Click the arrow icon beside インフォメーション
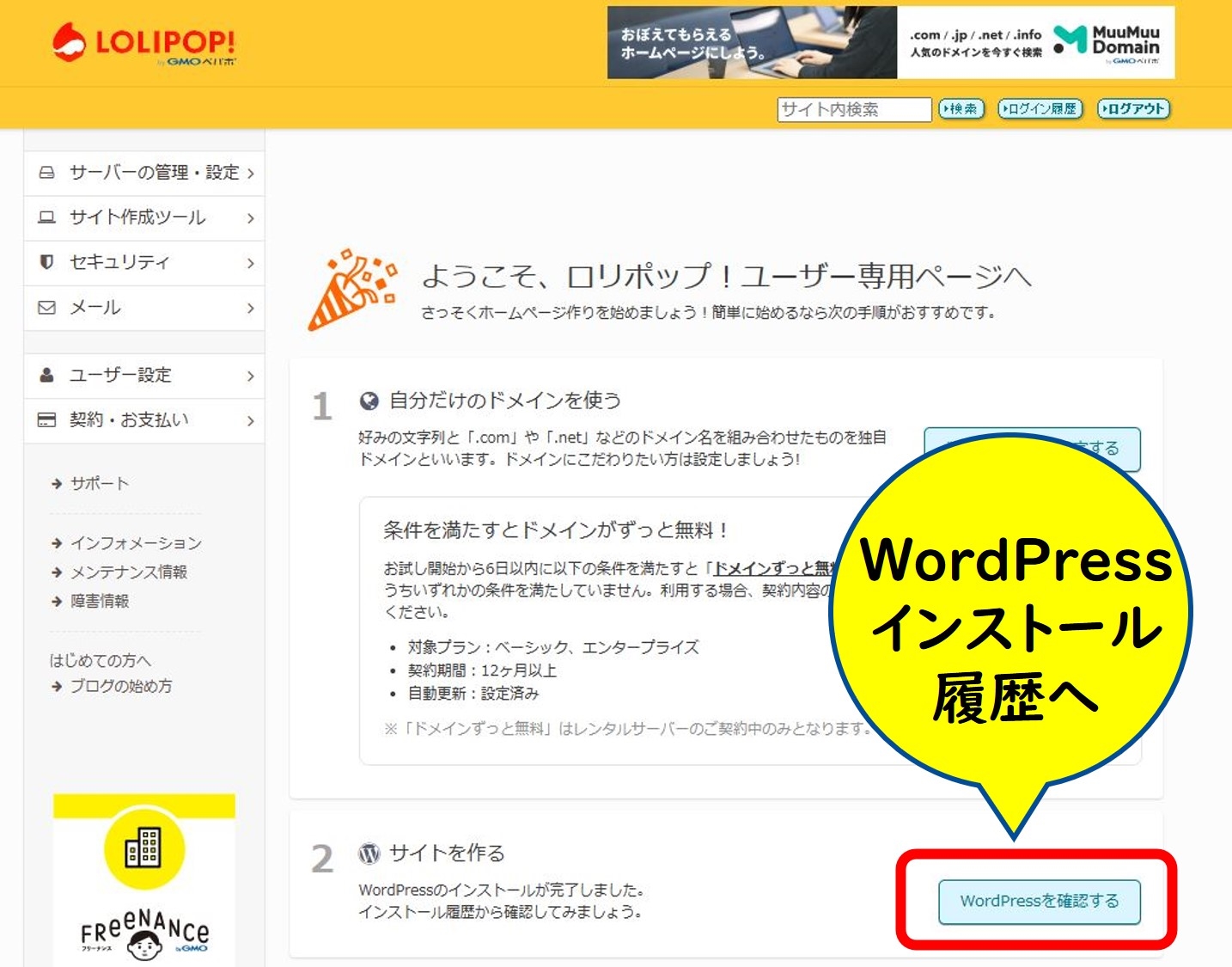Viewport: 1232px width, 967px height. (57, 543)
